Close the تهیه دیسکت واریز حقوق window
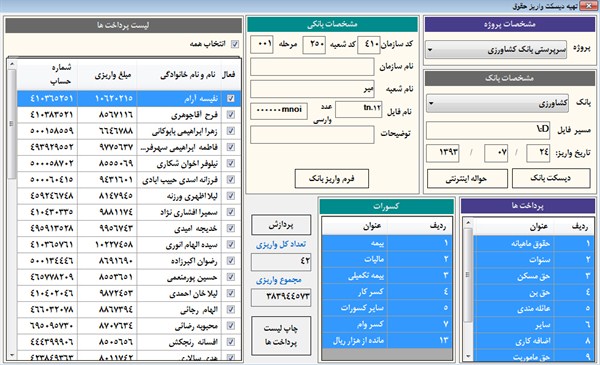 pos(588,6)
